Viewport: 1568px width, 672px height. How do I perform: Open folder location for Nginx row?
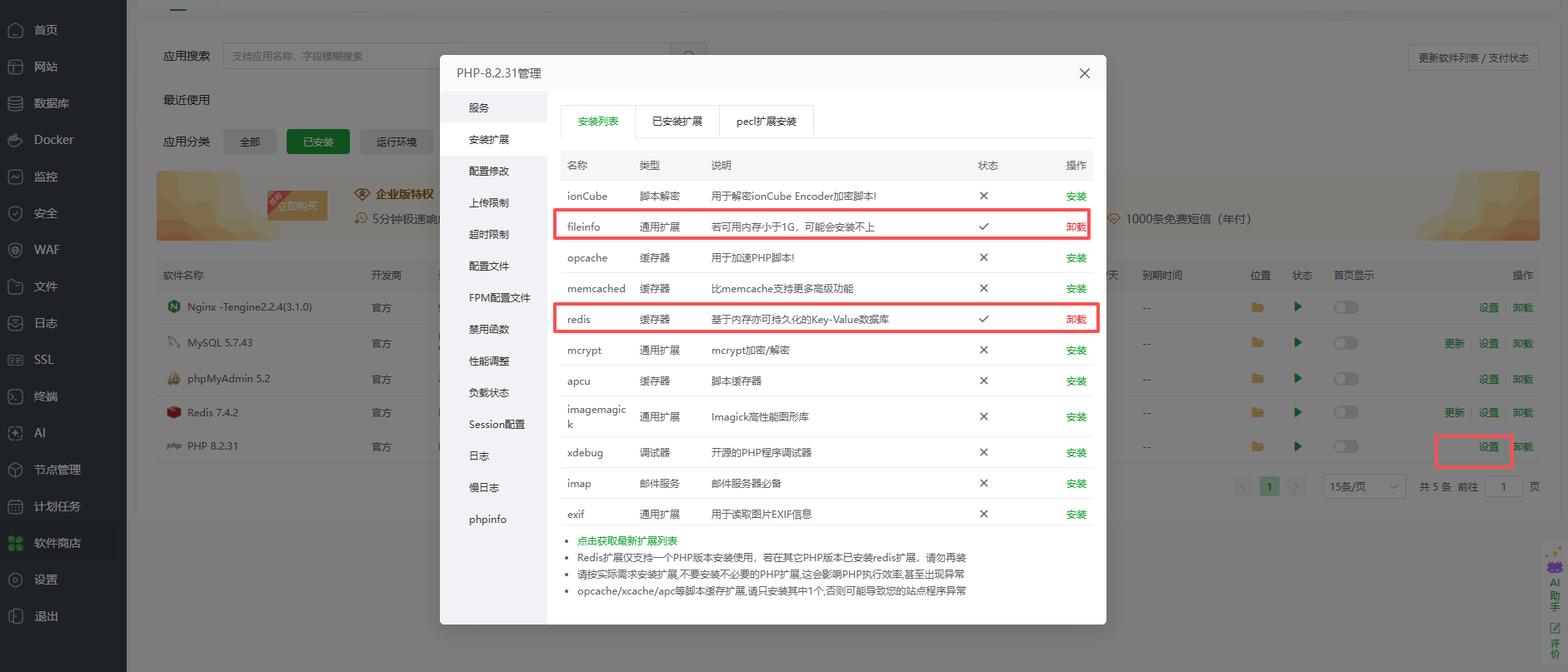(x=1257, y=307)
